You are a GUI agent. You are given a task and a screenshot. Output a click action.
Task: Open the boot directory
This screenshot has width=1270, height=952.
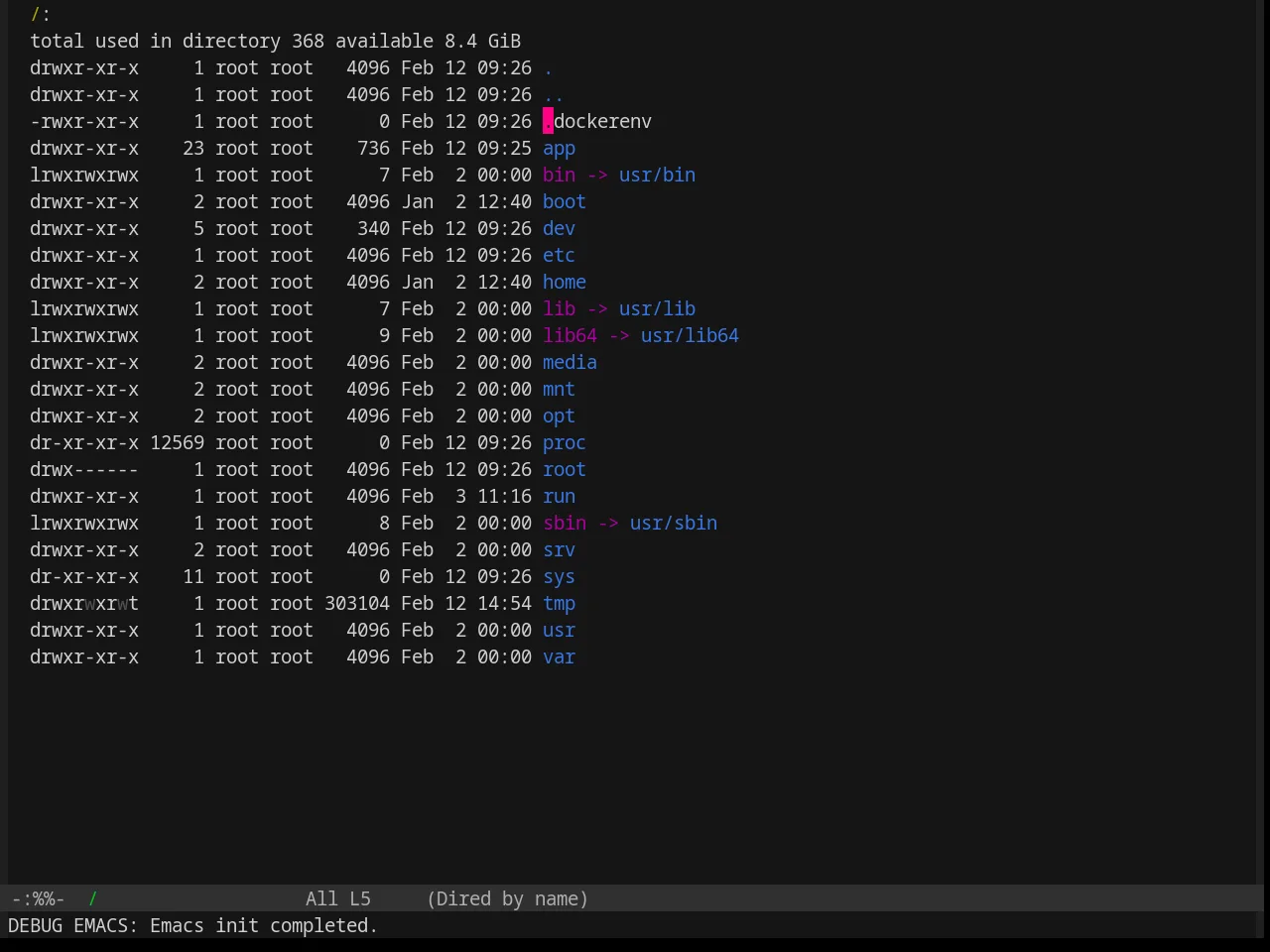tap(565, 202)
